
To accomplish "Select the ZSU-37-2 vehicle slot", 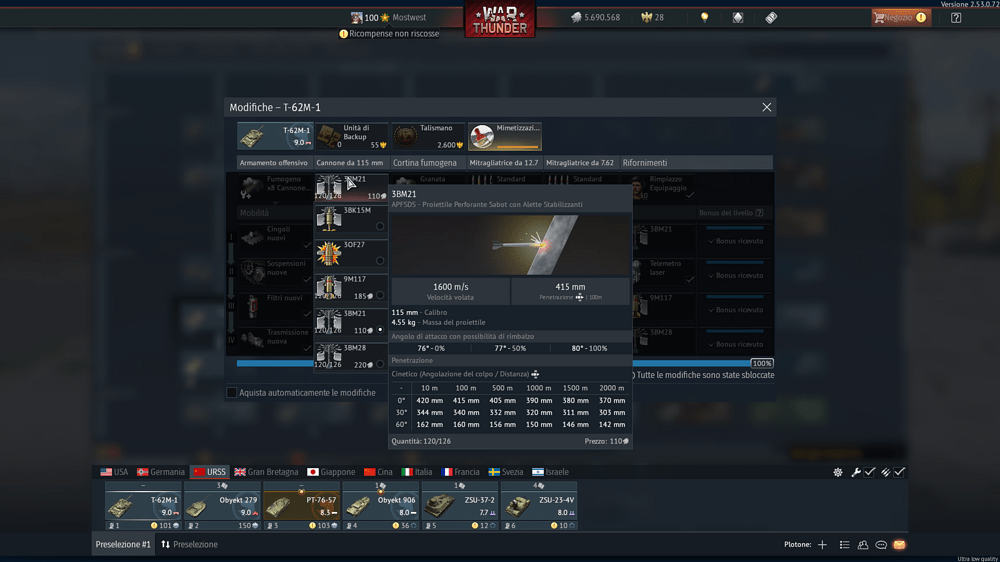I will pyautogui.click(x=460, y=506).
